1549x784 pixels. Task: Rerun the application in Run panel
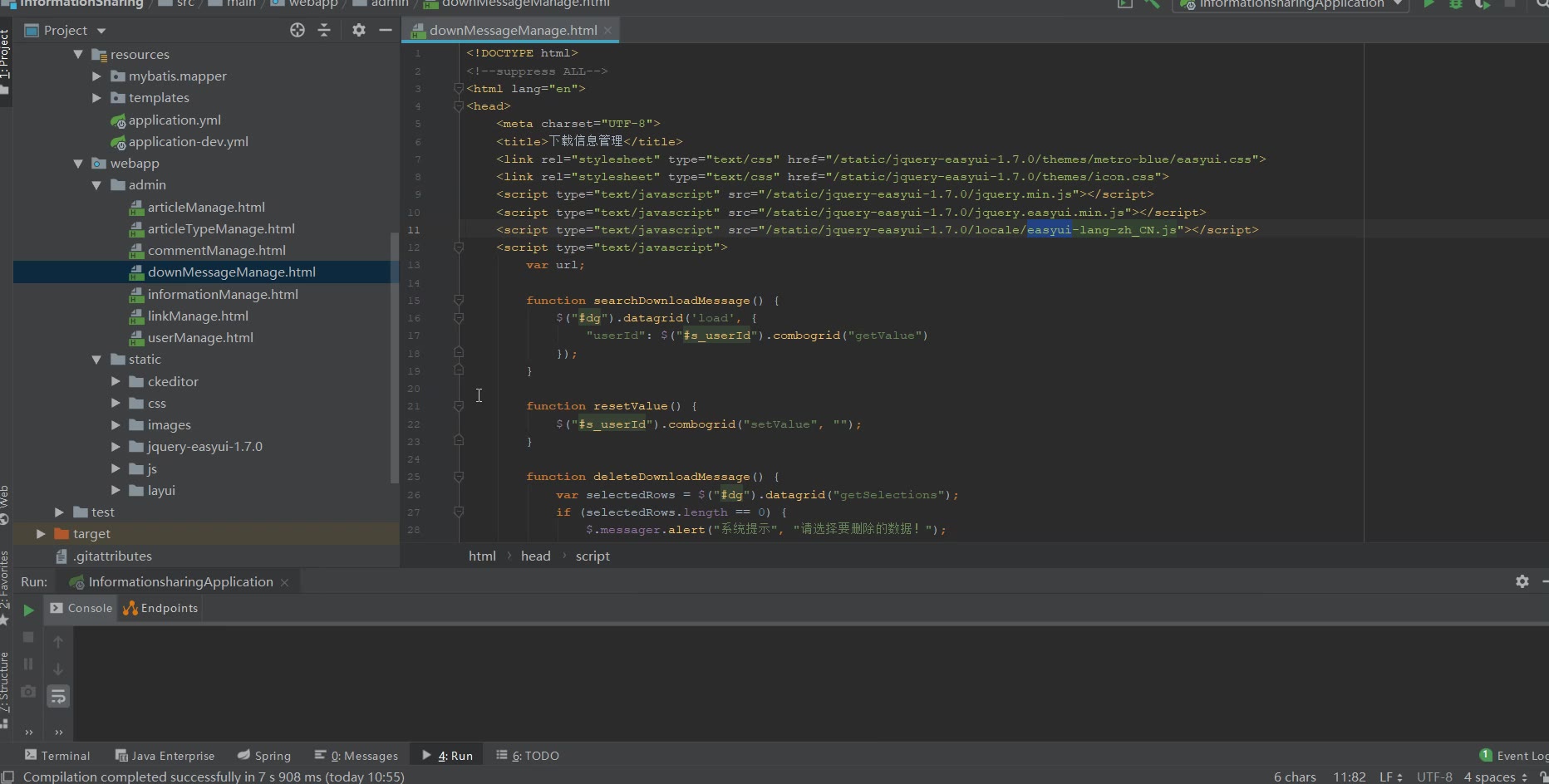click(x=28, y=610)
